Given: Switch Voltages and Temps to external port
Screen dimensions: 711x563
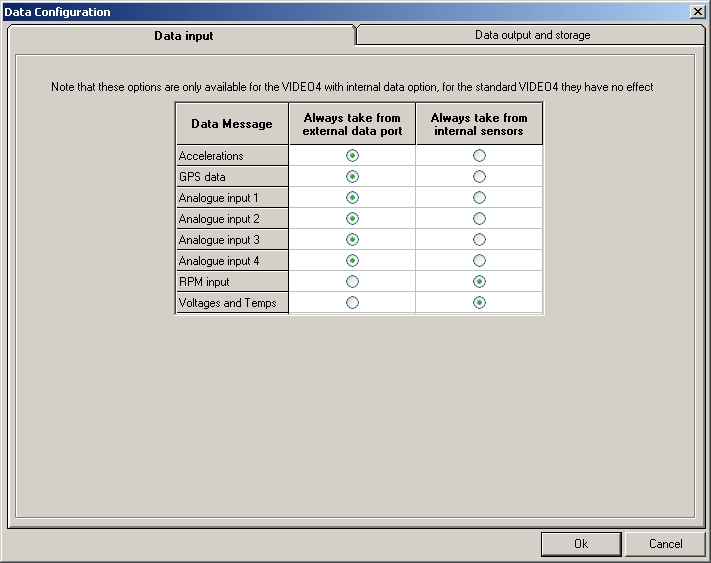Looking at the screenshot, I should tap(352, 303).
